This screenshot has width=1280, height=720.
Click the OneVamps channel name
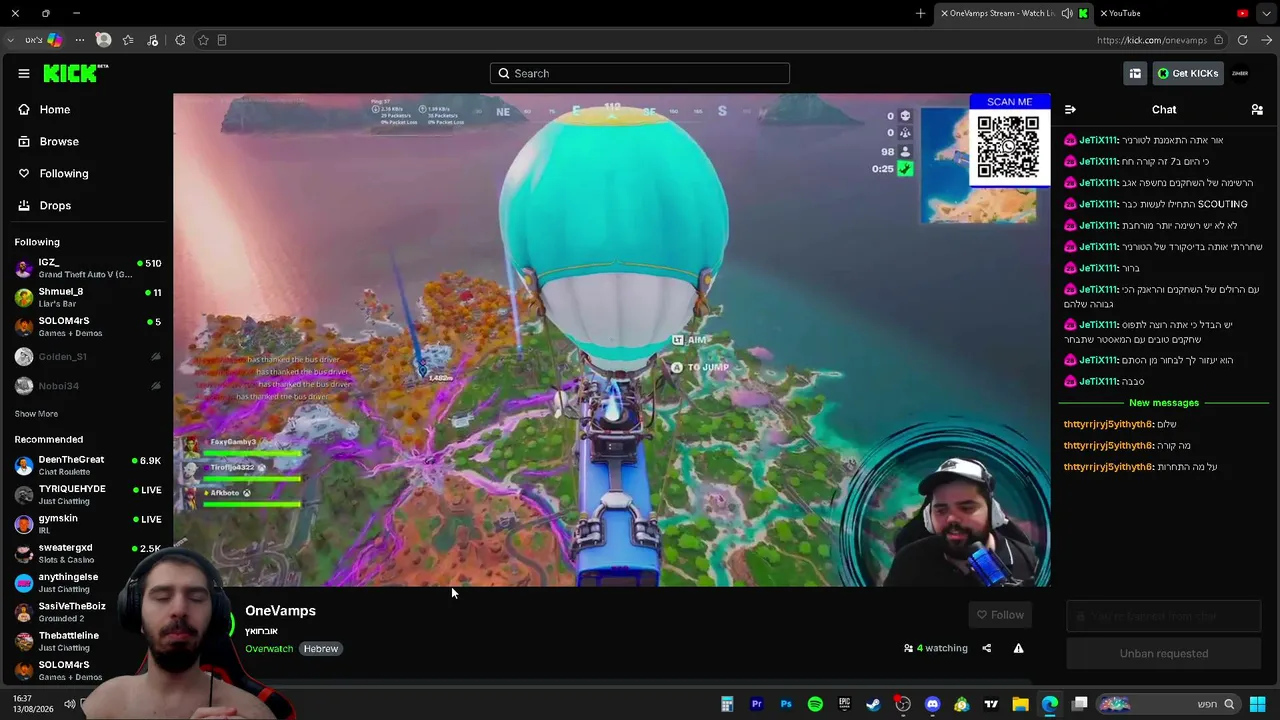(280, 611)
